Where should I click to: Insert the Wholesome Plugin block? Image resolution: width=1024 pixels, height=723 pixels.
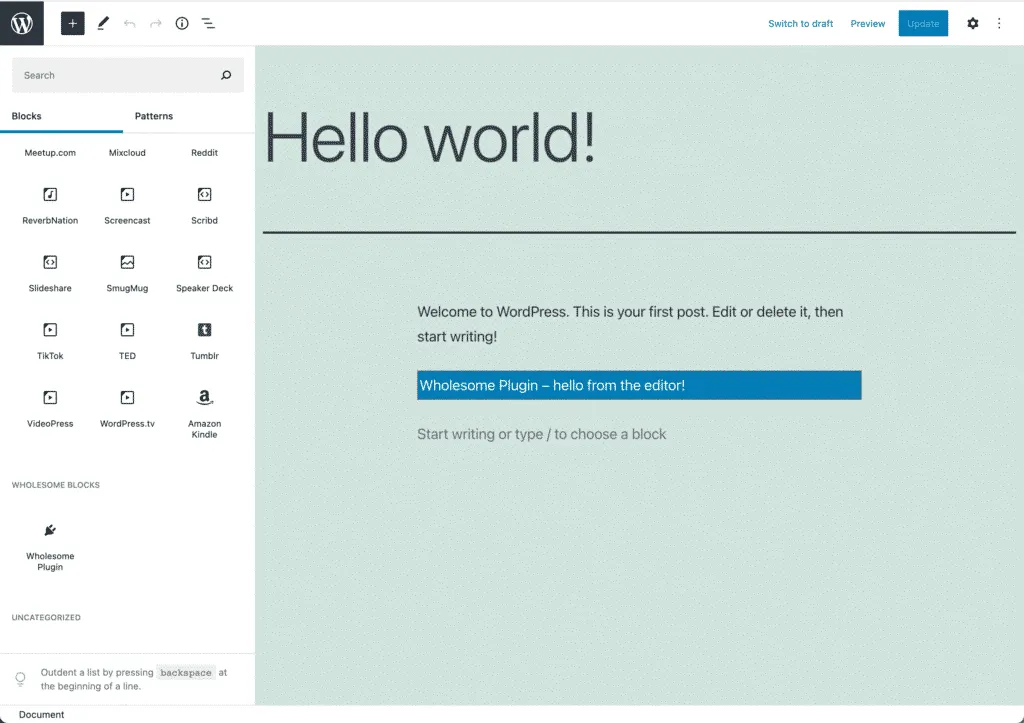[50, 547]
